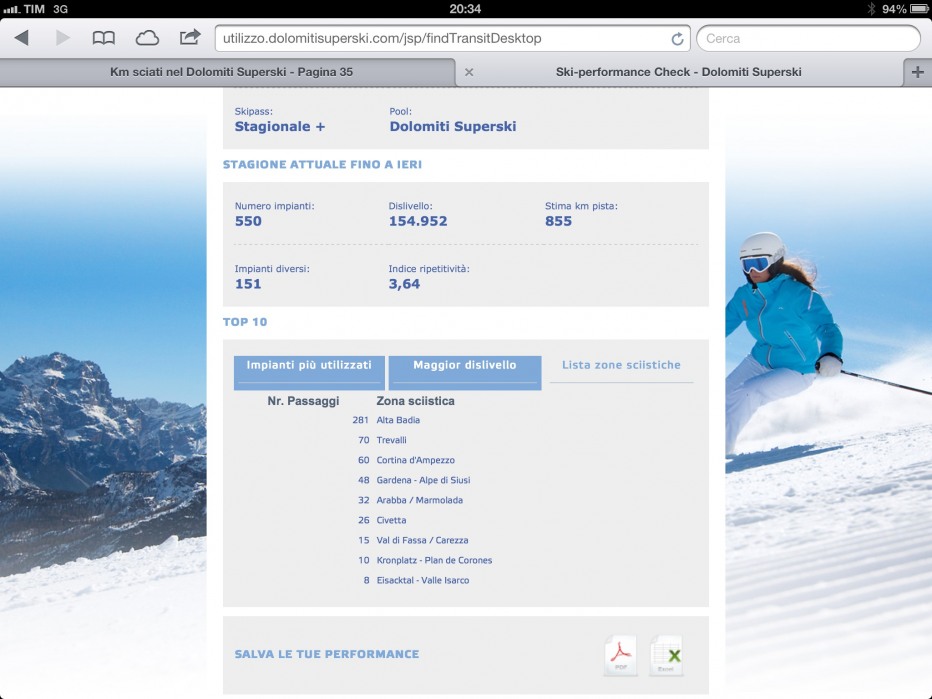Image resolution: width=932 pixels, height=699 pixels.
Task: Click Salva le tue performance heading
Action: [x=326, y=654]
